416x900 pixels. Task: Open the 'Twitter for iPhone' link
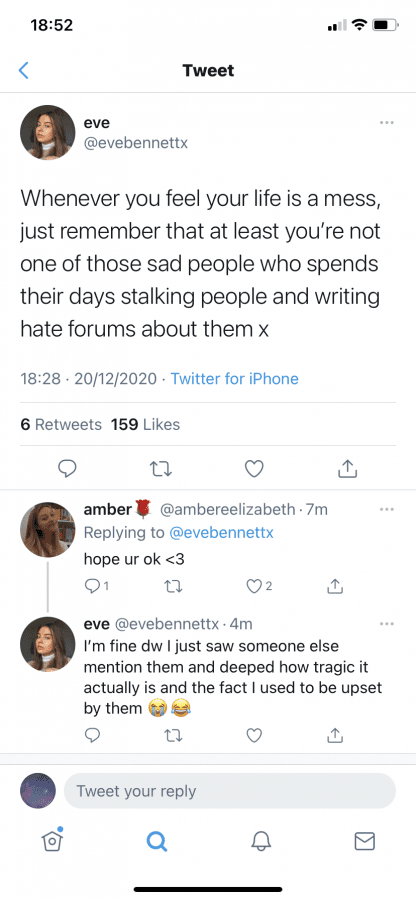[235, 379]
